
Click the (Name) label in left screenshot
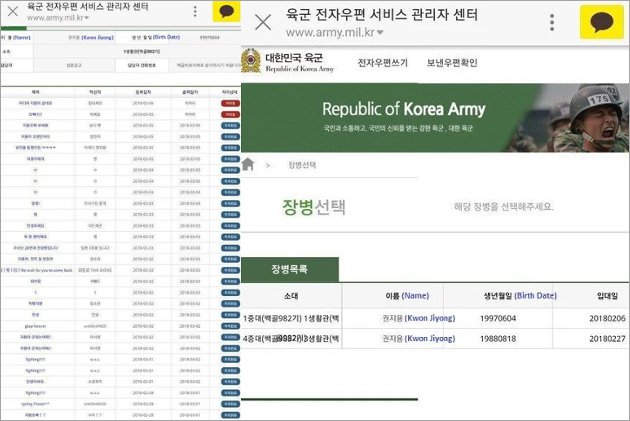click(21, 37)
